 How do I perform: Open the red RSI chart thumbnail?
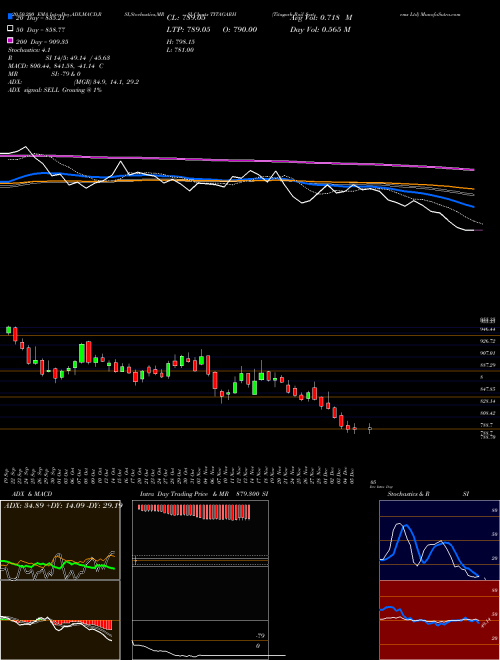[x=439, y=620]
